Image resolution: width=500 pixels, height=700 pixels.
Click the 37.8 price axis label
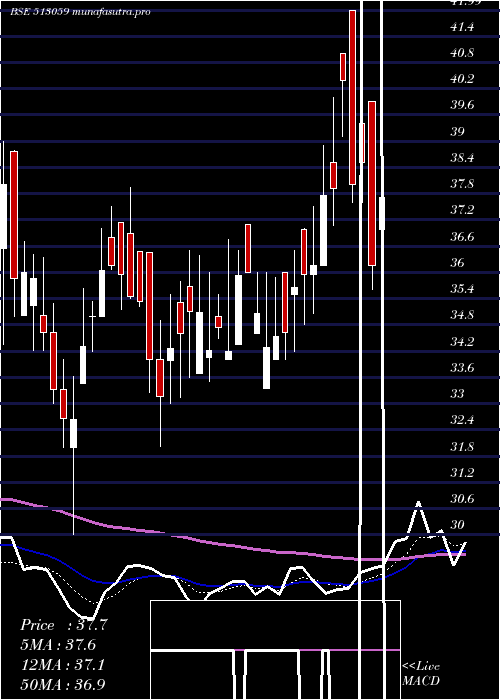462,184
